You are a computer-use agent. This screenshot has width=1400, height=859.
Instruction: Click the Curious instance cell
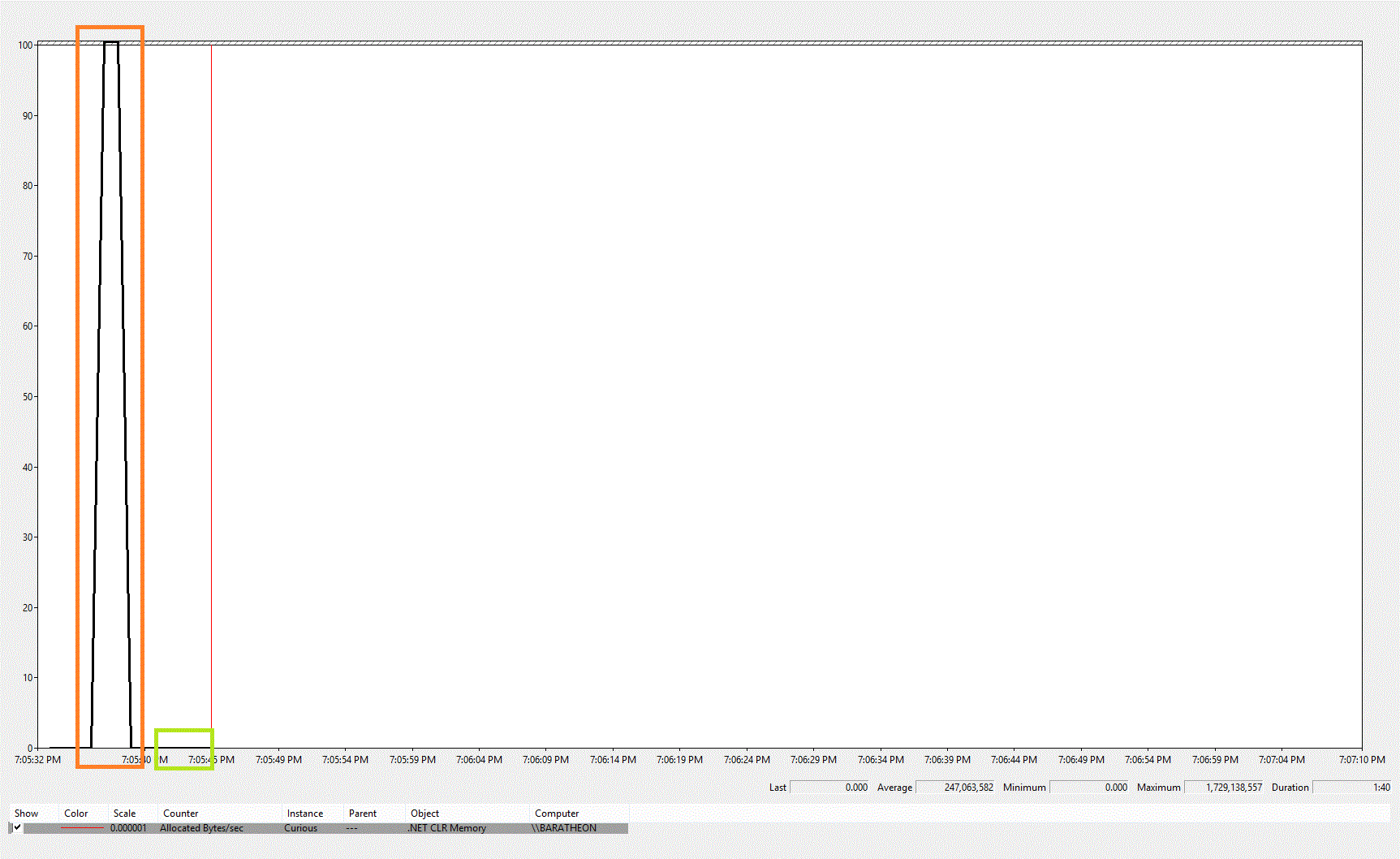(x=300, y=828)
